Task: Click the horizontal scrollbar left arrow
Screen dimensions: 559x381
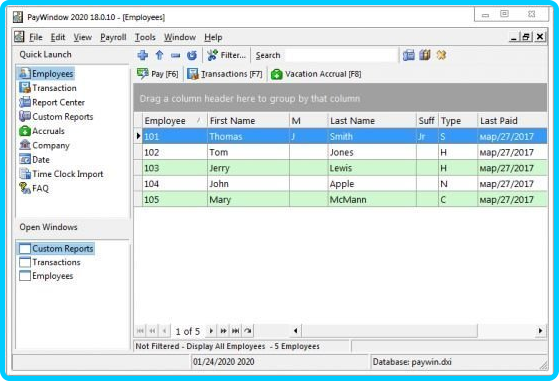Action: tap(296, 331)
